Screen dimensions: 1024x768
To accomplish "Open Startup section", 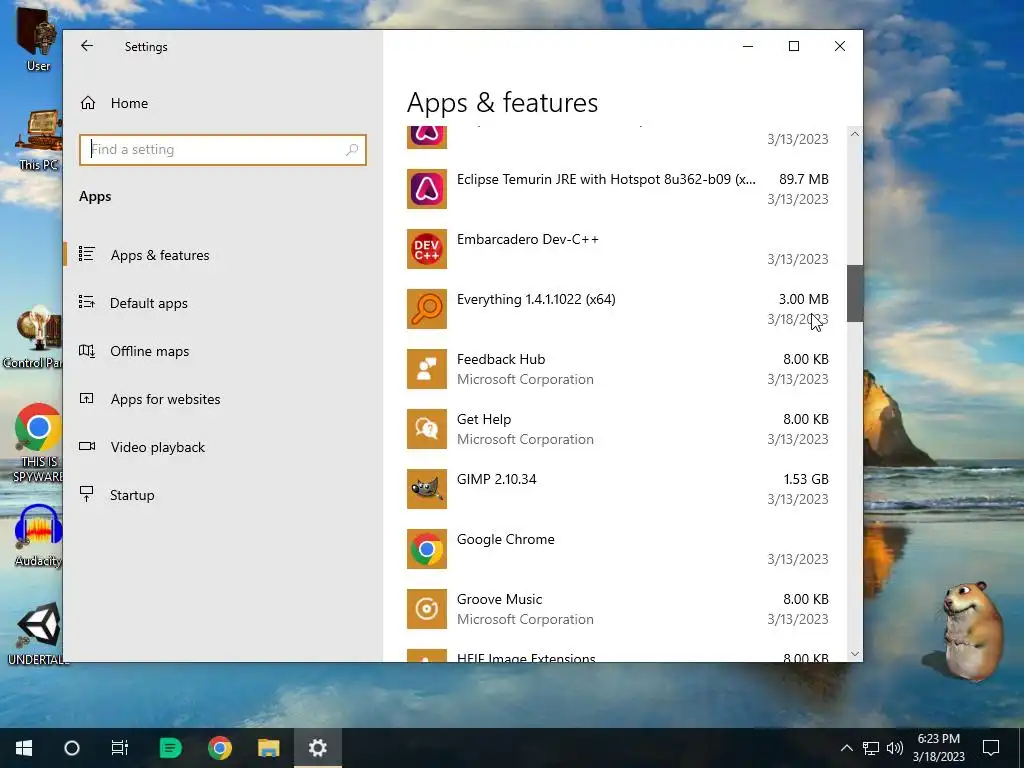I will [132, 495].
